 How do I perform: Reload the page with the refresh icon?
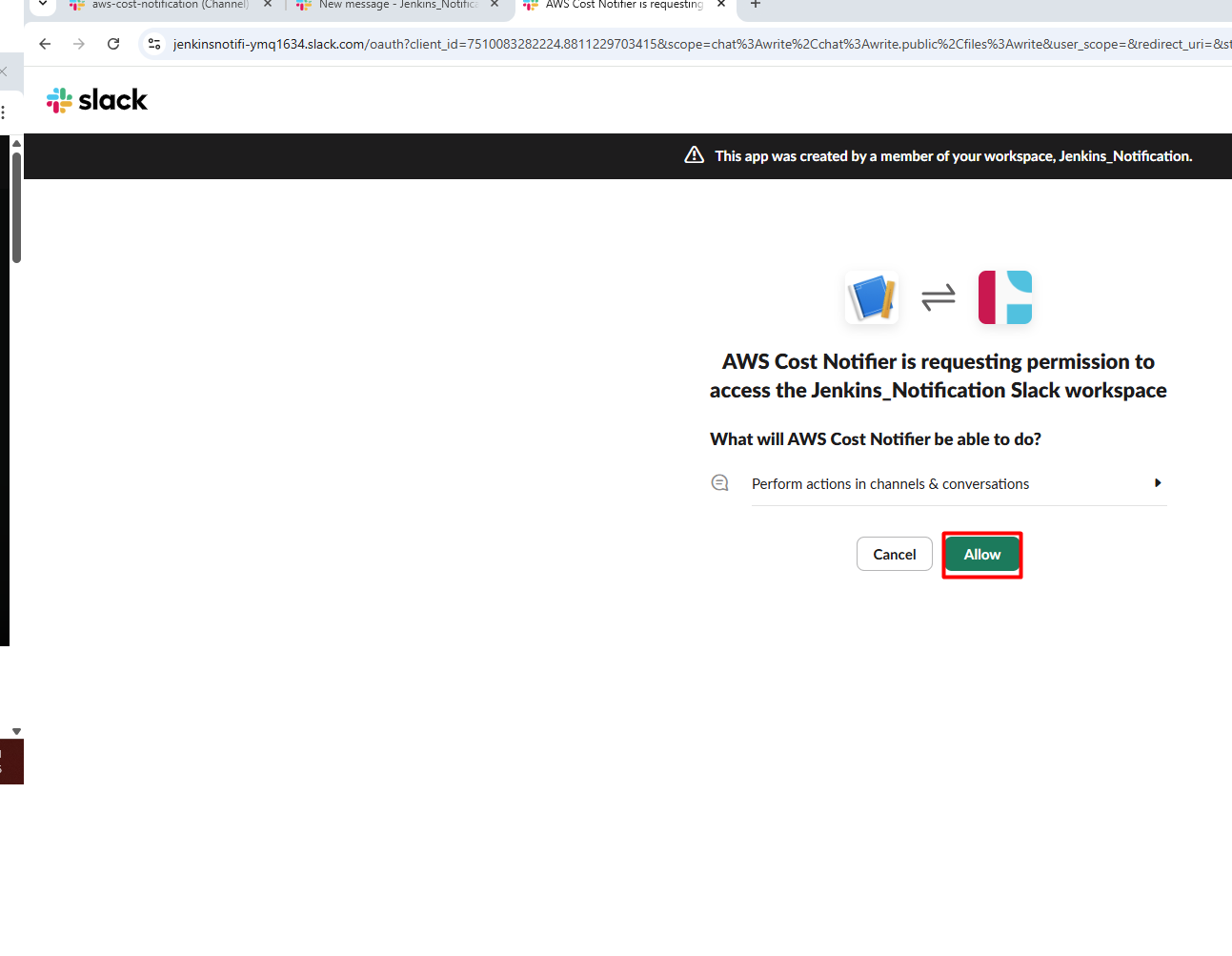tap(113, 44)
